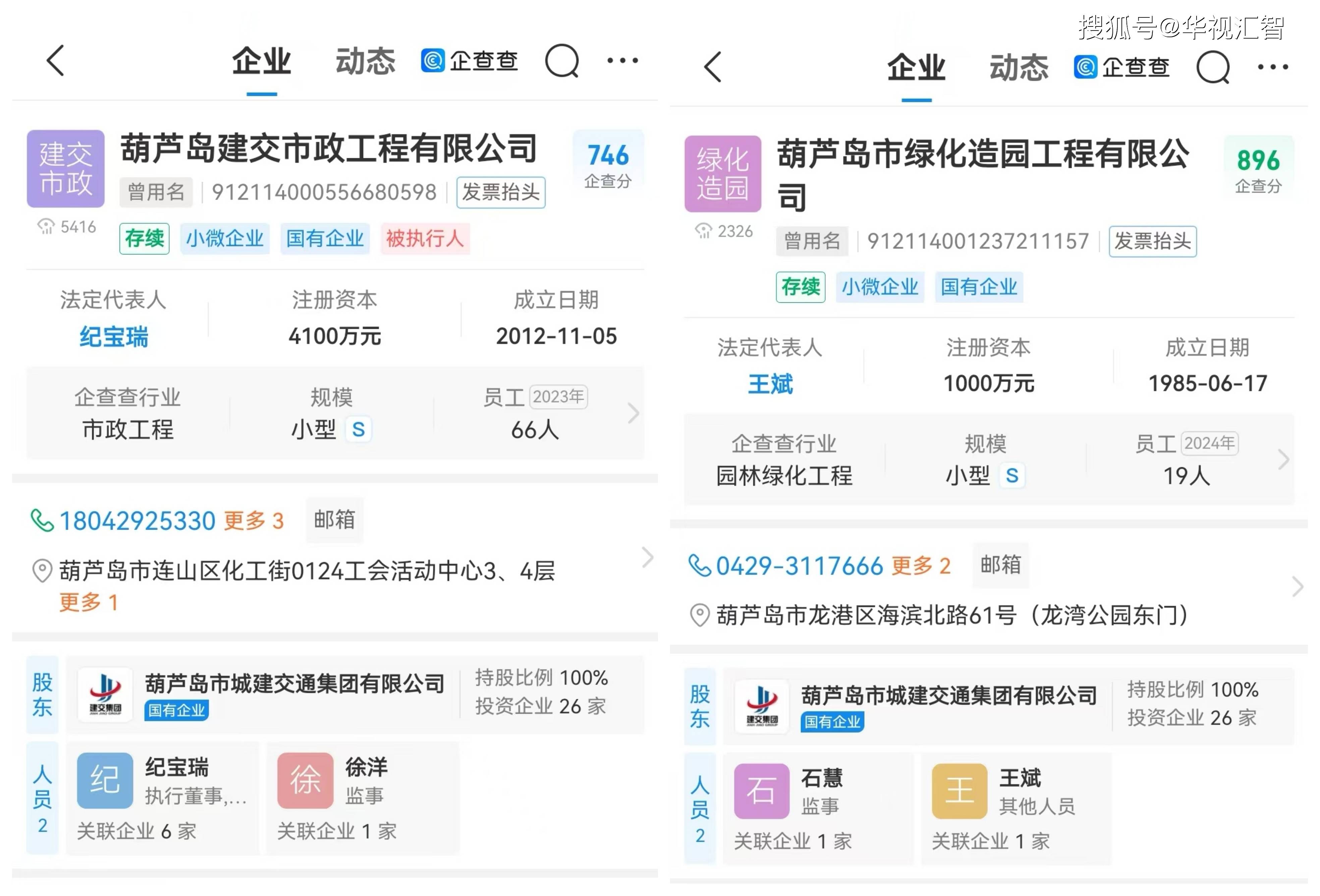Expand employee info arrow beside 19人
Screen dimensions: 1320x896
pyautogui.click(x=1284, y=459)
